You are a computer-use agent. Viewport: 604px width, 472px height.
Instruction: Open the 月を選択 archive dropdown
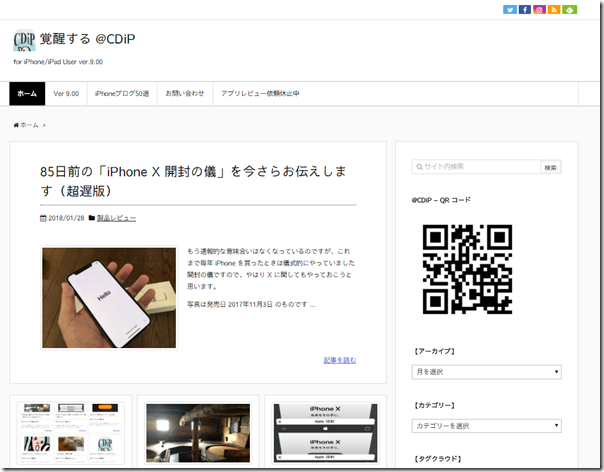(x=487, y=372)
